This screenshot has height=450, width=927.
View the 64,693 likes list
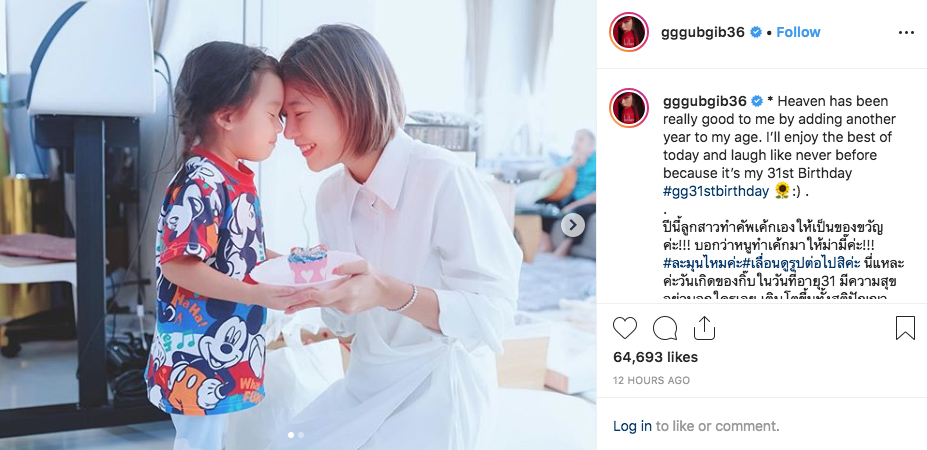click(x=655, y=357)
